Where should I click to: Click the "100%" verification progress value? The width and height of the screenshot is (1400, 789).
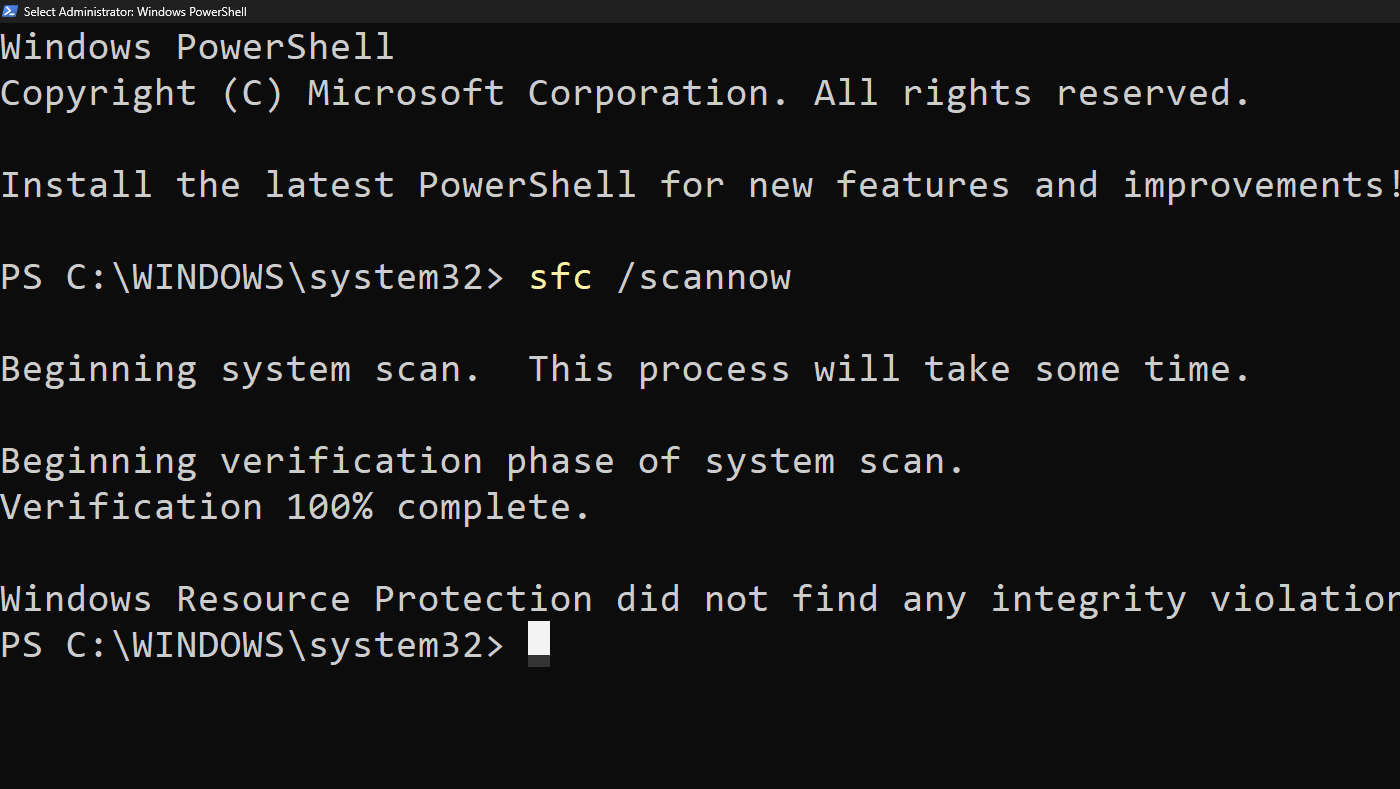click(329, 507)
